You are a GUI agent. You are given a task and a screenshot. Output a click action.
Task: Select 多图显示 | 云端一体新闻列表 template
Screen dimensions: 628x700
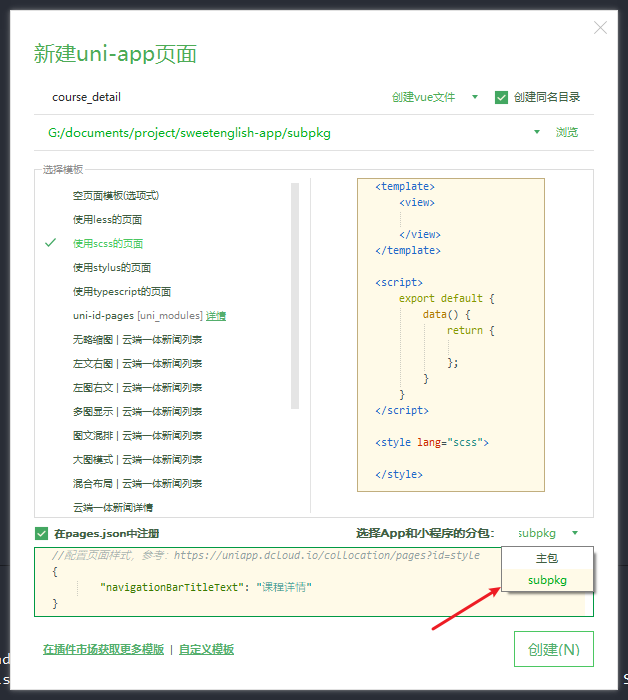pyautogui.click(x=137, y=412)
